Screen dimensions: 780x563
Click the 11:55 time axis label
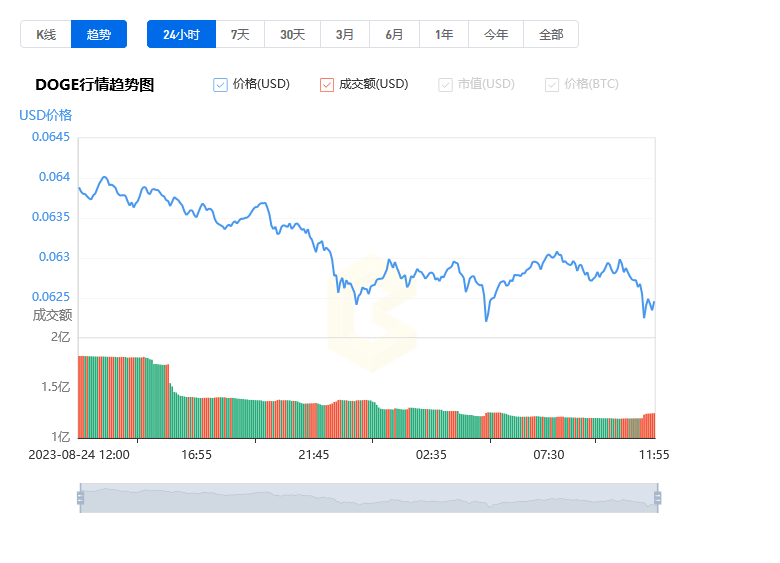[x=654, y=455]
